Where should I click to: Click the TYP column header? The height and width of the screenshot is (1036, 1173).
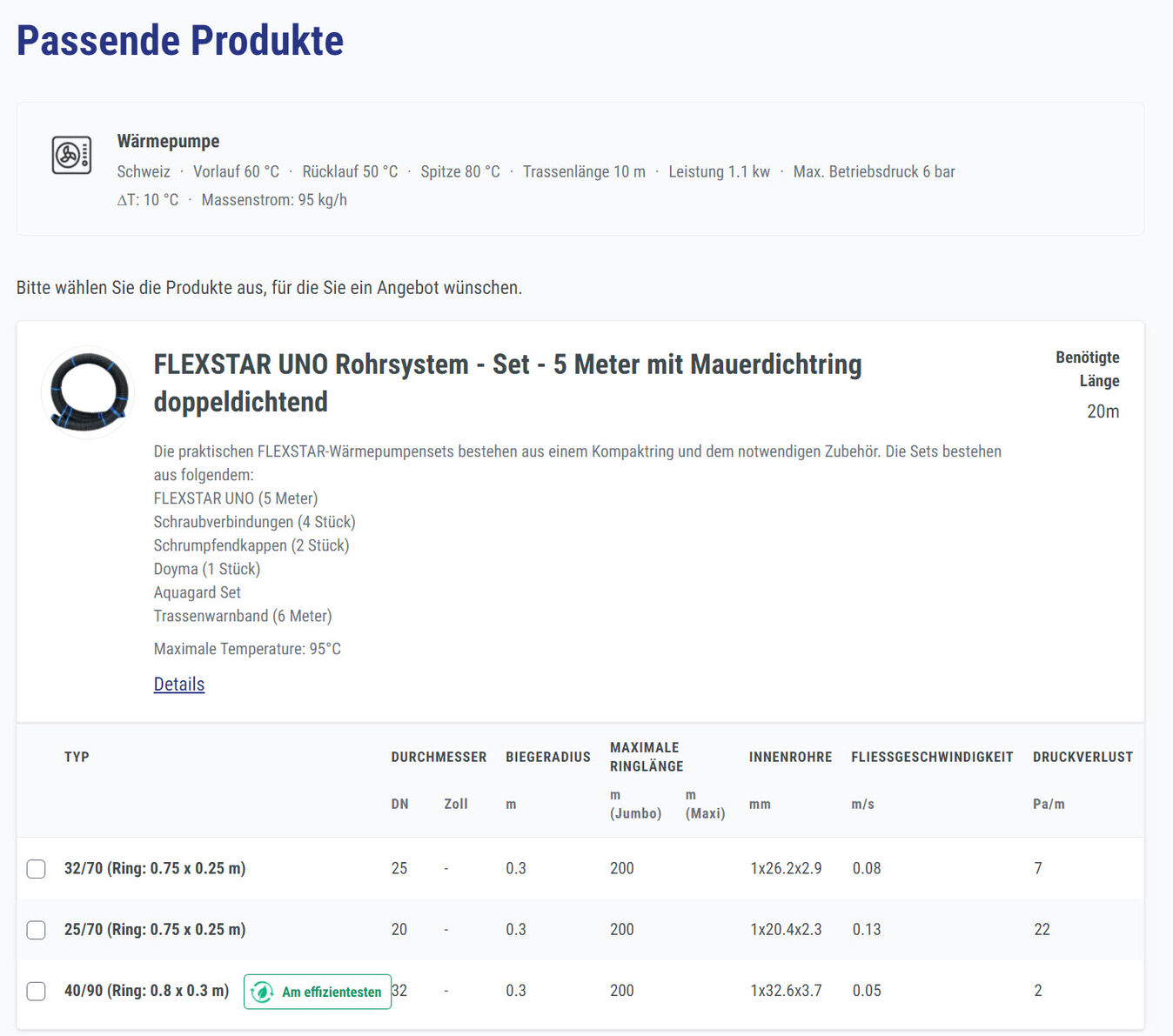coord(77,757)
